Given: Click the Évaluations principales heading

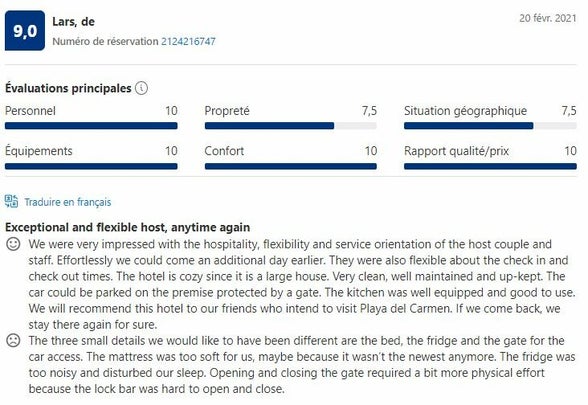Looking at the screenshot, I should click(68, 88).
